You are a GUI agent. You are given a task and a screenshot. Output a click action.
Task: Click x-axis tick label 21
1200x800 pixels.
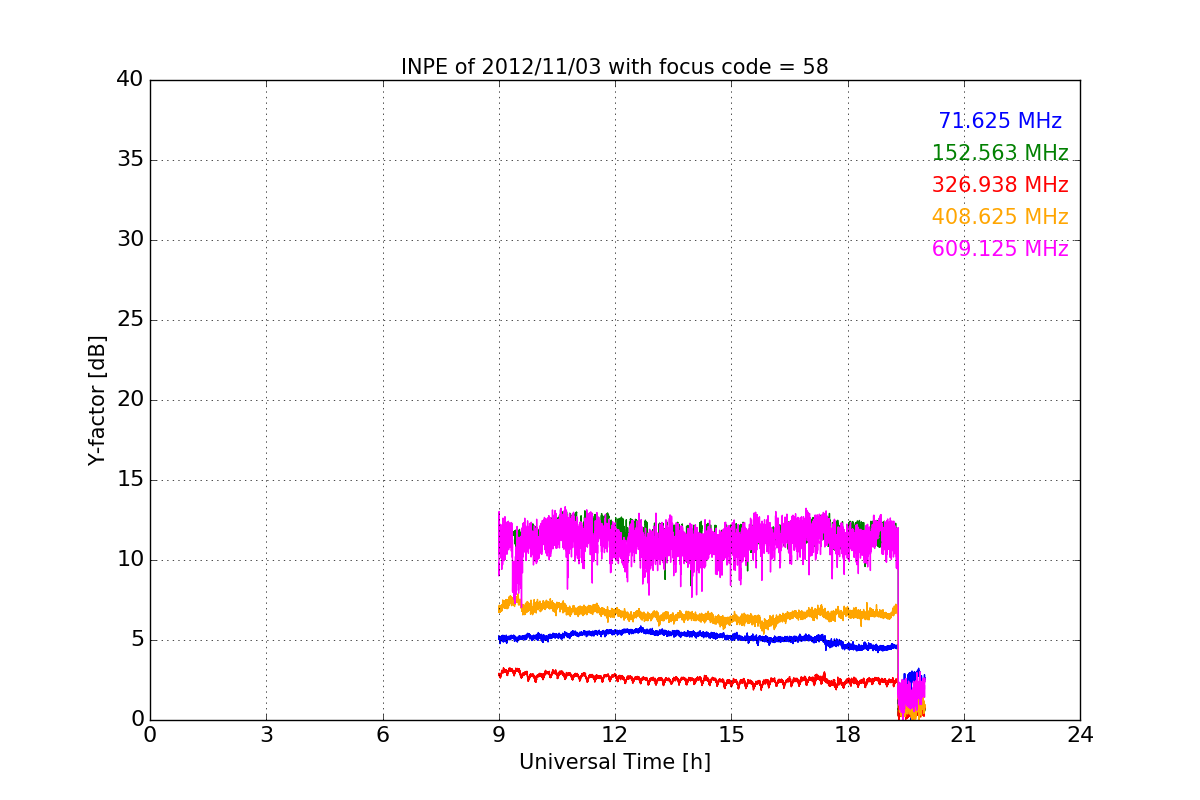pyautogui.click(x=964, y=735)
